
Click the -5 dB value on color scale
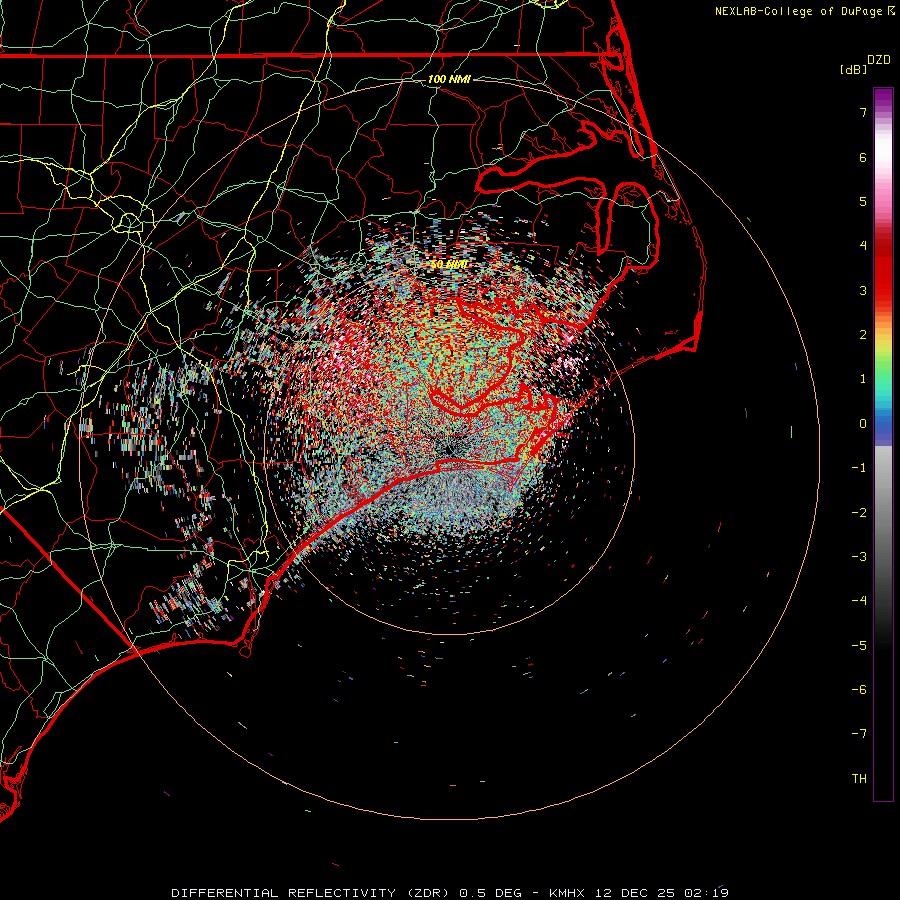[x=859, y=646]
